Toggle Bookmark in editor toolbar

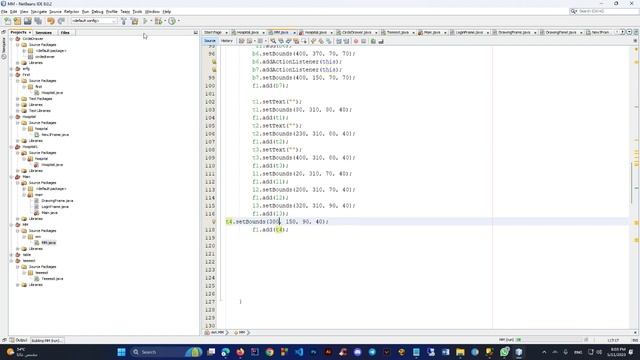coord(329,41)
